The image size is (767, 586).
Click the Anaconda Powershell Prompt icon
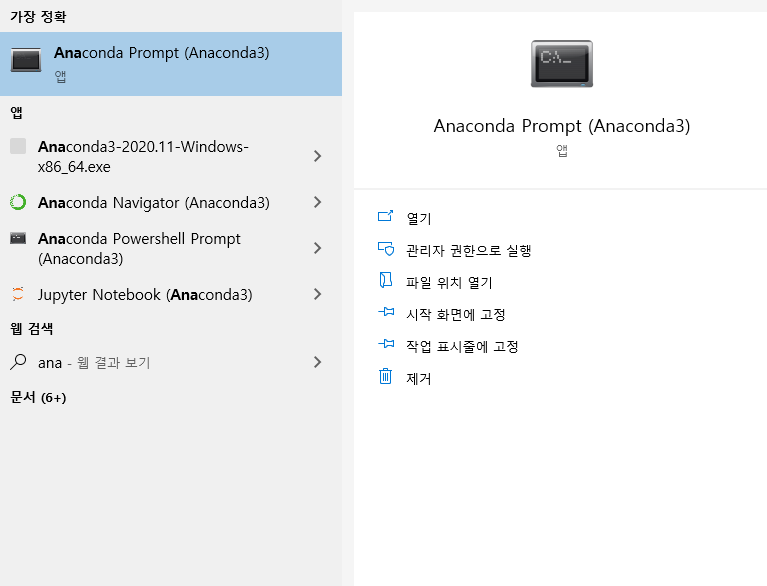point(18,238)
